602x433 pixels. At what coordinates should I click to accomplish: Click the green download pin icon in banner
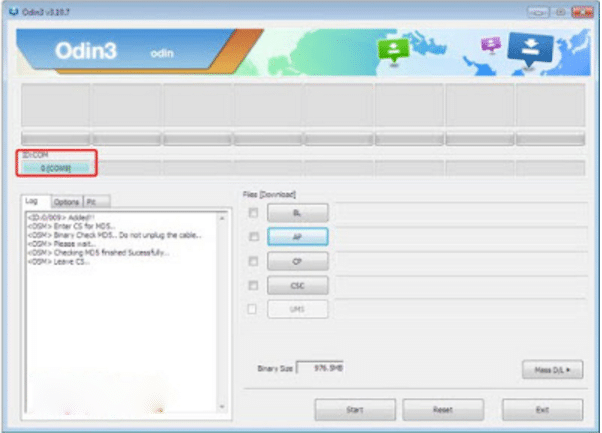[393, 51]
